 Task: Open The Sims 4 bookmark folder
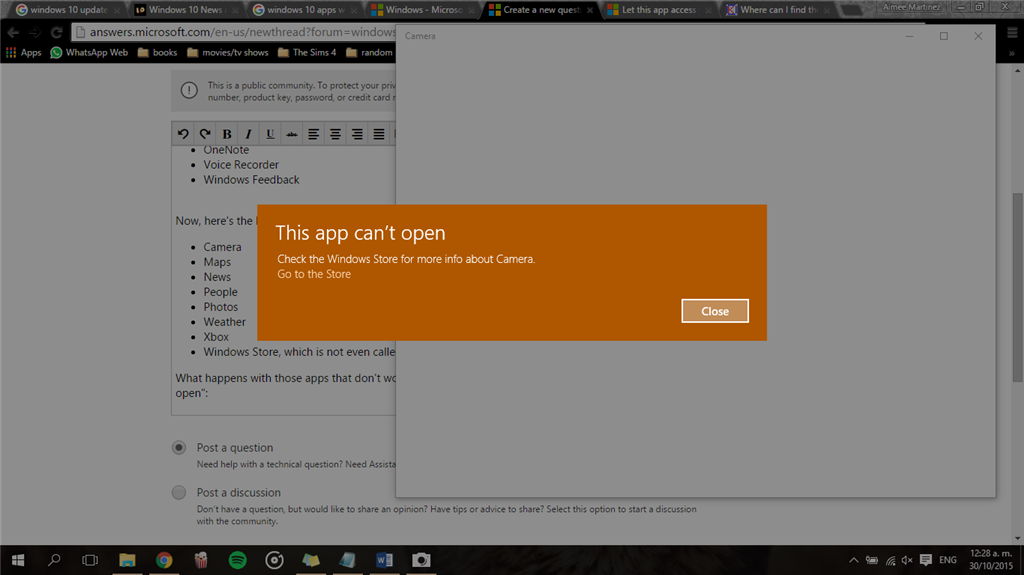pyautogui.click(x=307, y=52)
